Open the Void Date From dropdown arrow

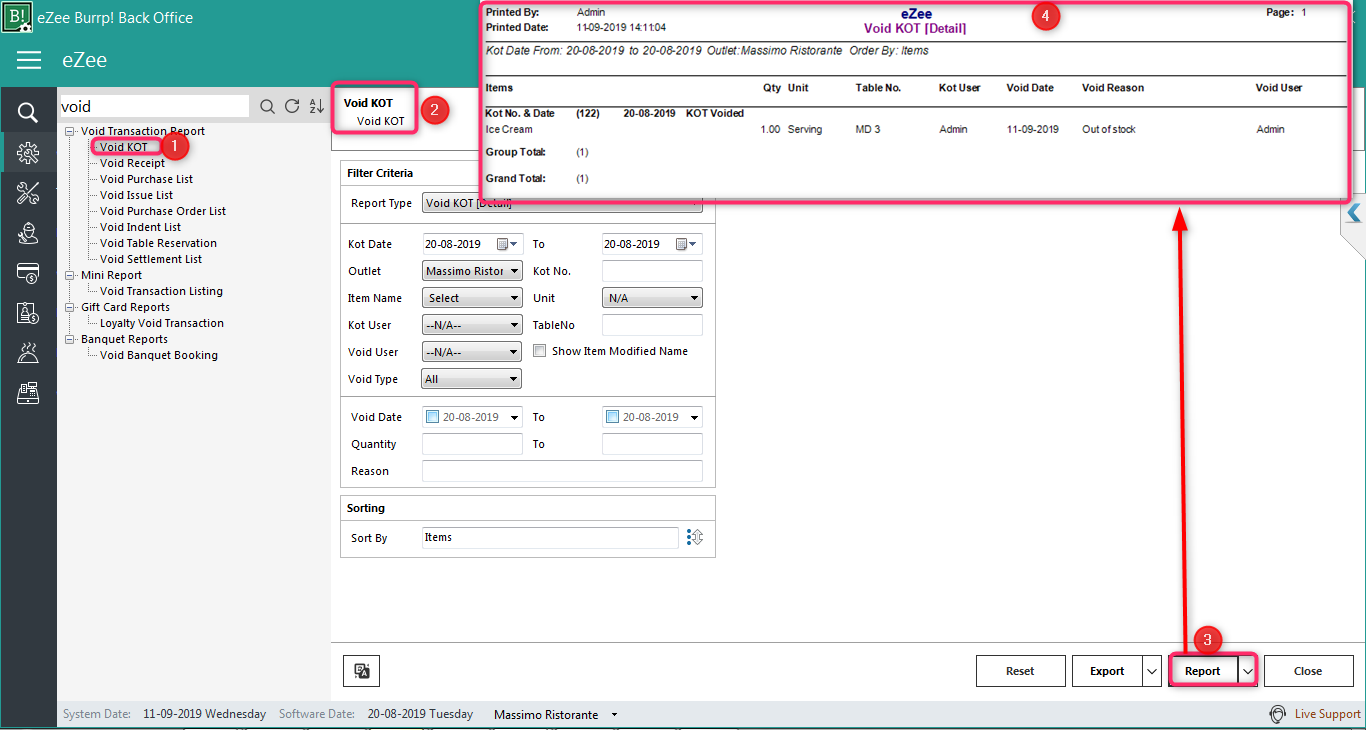514,417
